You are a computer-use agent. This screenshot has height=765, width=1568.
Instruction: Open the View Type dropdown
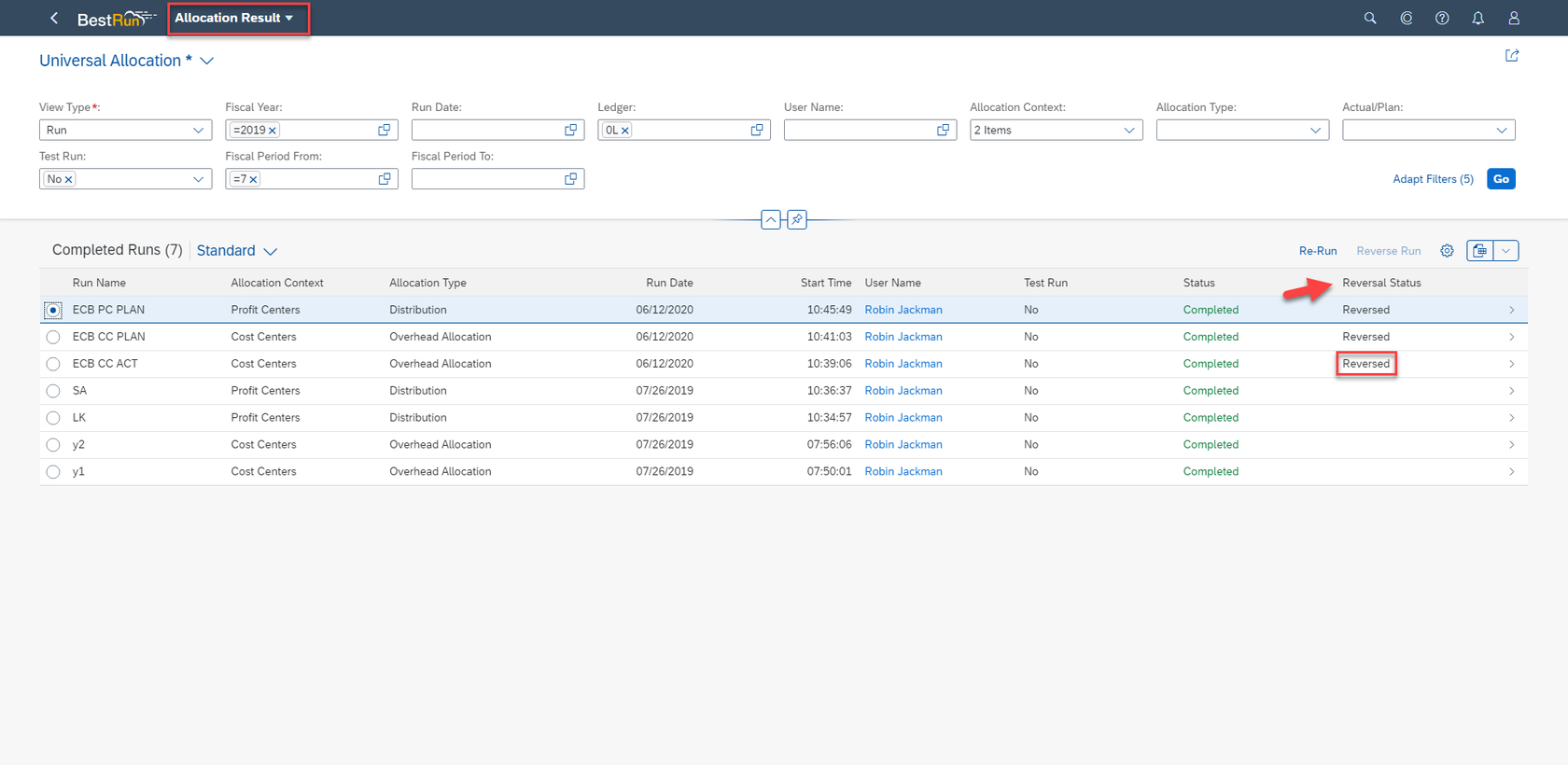click(198, 130)
